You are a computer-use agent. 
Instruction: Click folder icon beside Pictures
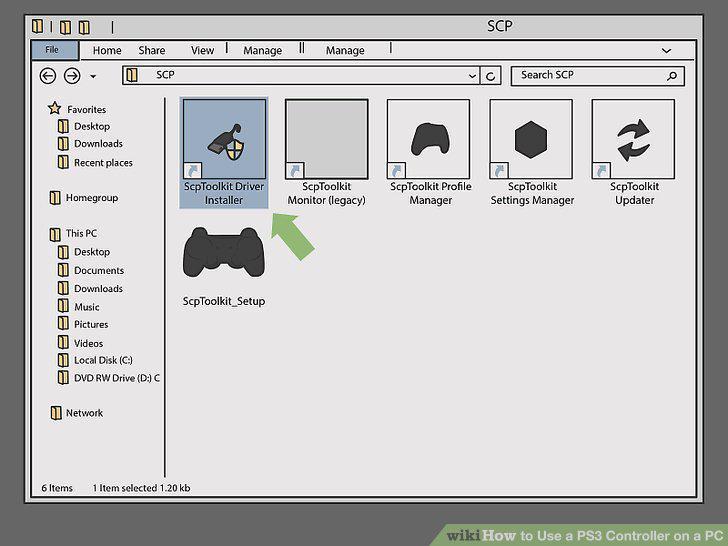point(63,324)
